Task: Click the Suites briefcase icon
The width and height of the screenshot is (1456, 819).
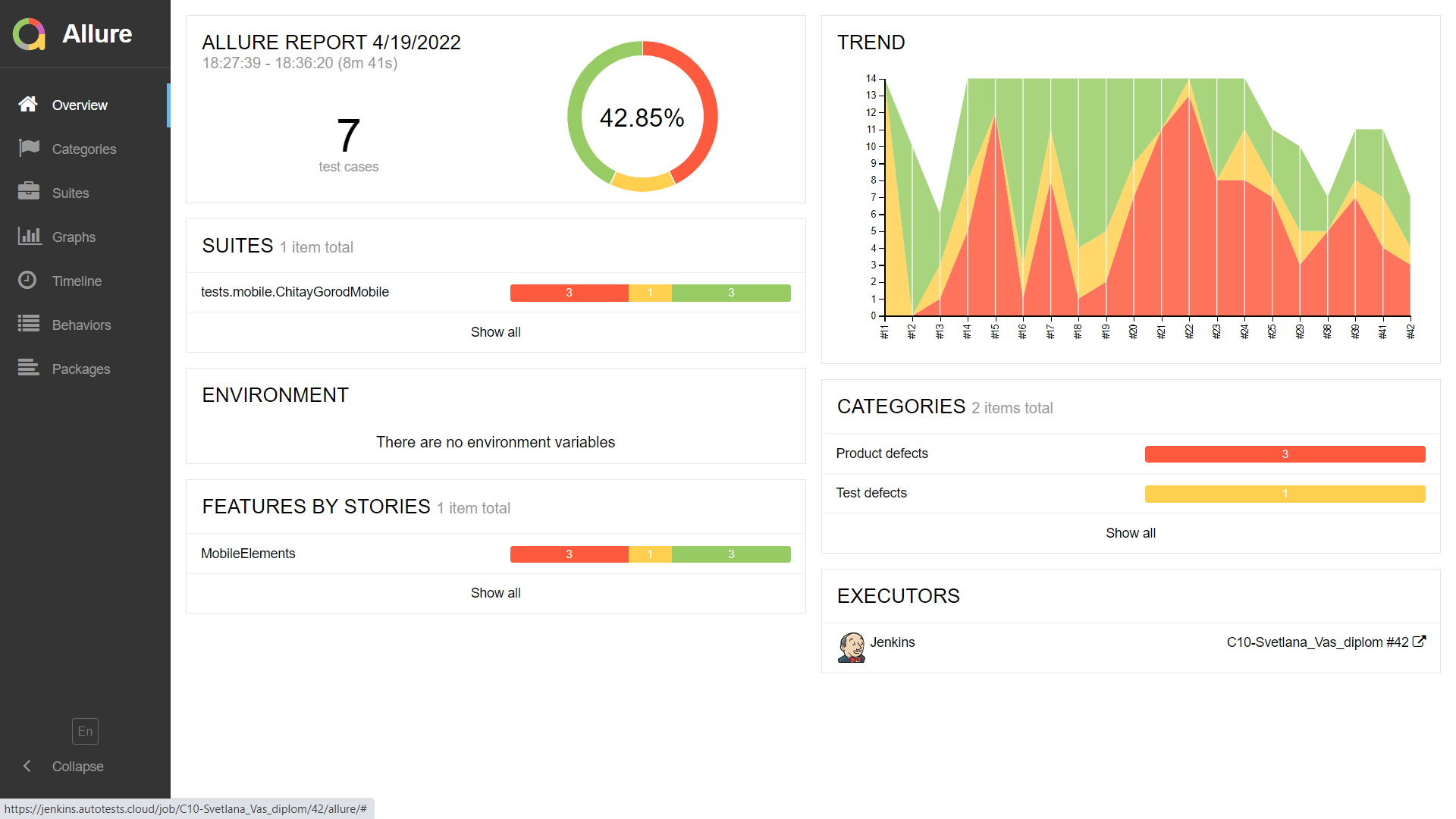Action: [29, 191]
